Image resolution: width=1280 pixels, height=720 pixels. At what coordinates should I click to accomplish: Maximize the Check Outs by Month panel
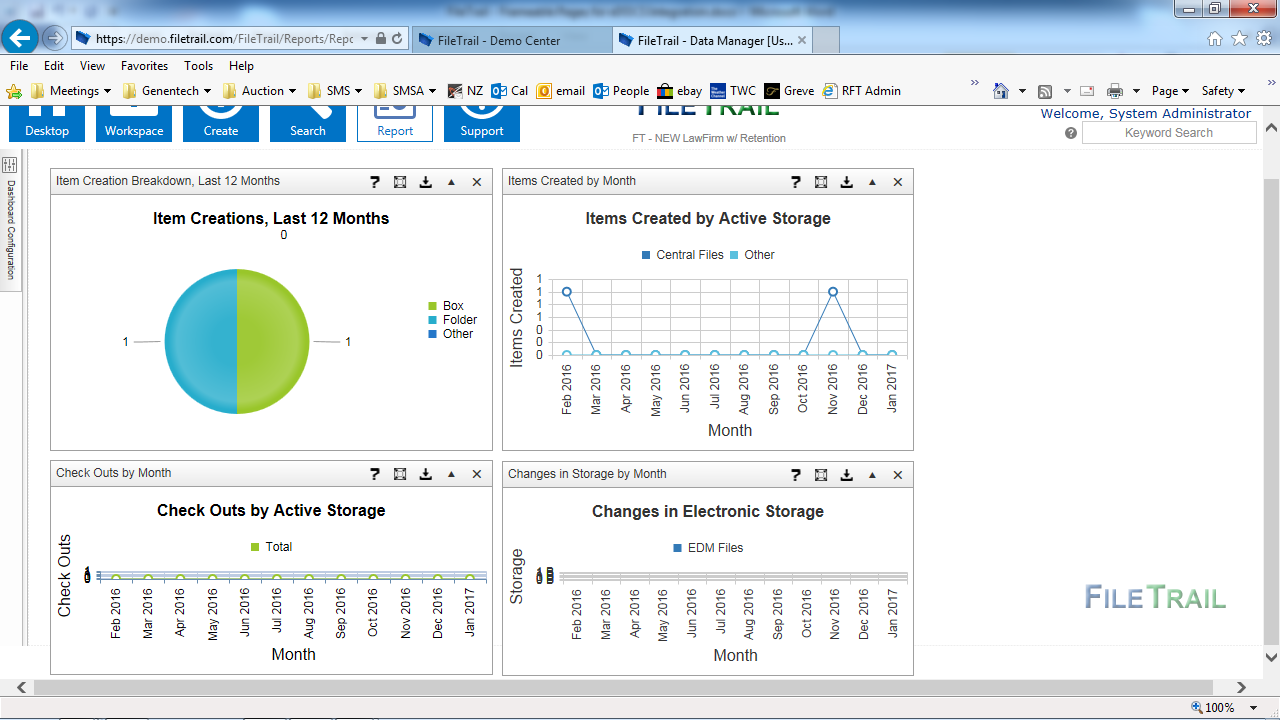[400, 474]
